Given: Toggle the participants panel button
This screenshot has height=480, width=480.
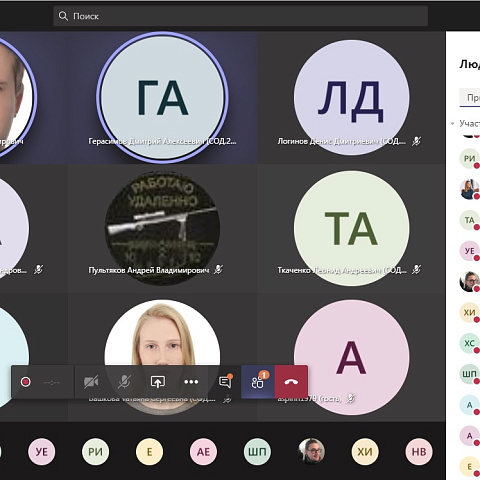Looking at the screenshot, I should pyautogui.click(x=258, y=382).
